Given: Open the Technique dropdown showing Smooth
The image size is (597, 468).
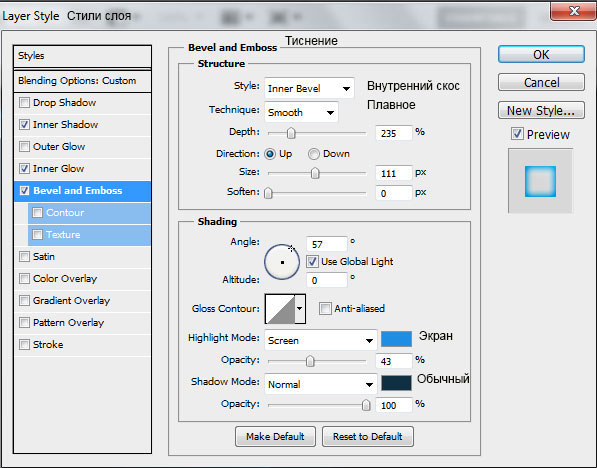Looking at the screenshot, I should [301, 112].
